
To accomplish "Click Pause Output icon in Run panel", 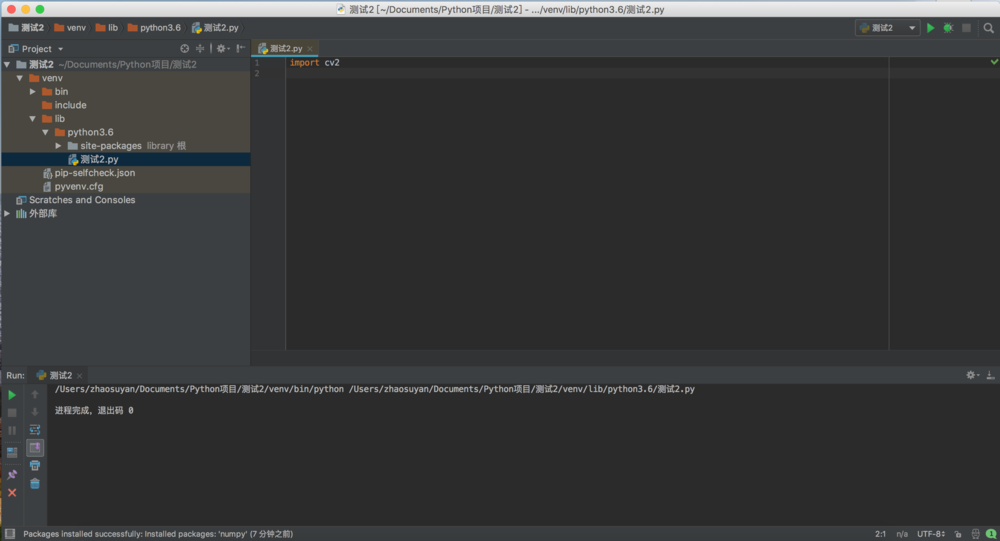I will click(x=12, y=431).
